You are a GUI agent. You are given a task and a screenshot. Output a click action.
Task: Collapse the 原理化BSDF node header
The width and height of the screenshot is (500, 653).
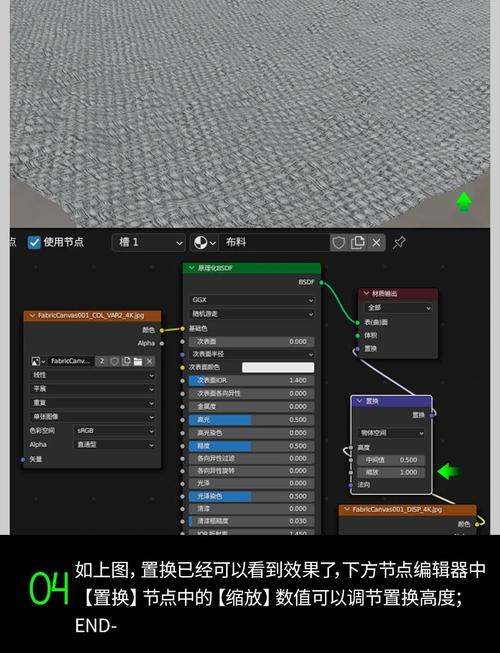(192, 268)
